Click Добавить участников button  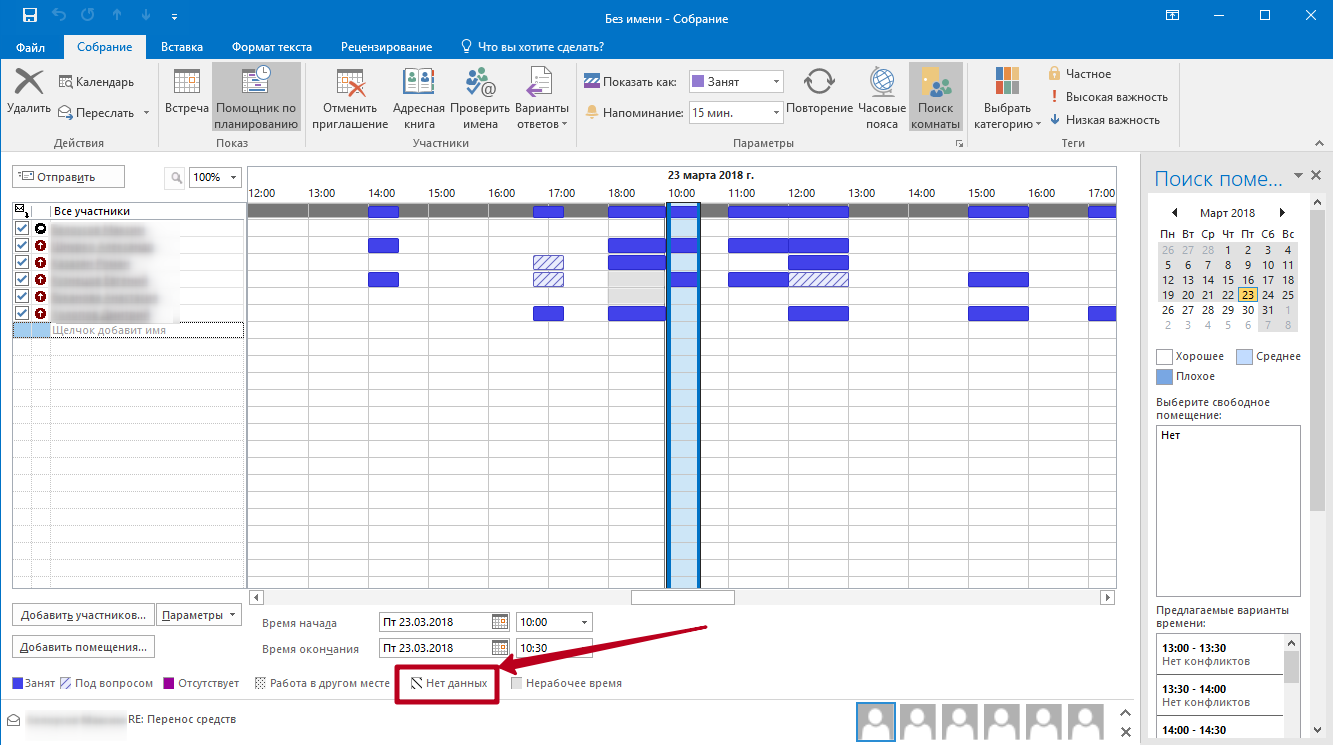(83, 615)
